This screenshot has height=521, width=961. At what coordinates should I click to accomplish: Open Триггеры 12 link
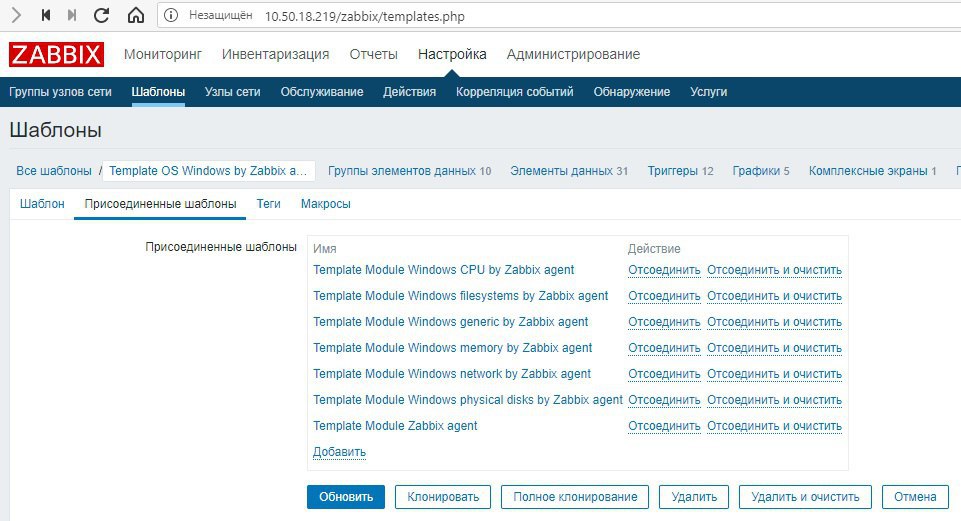click(x=680, y=171)
